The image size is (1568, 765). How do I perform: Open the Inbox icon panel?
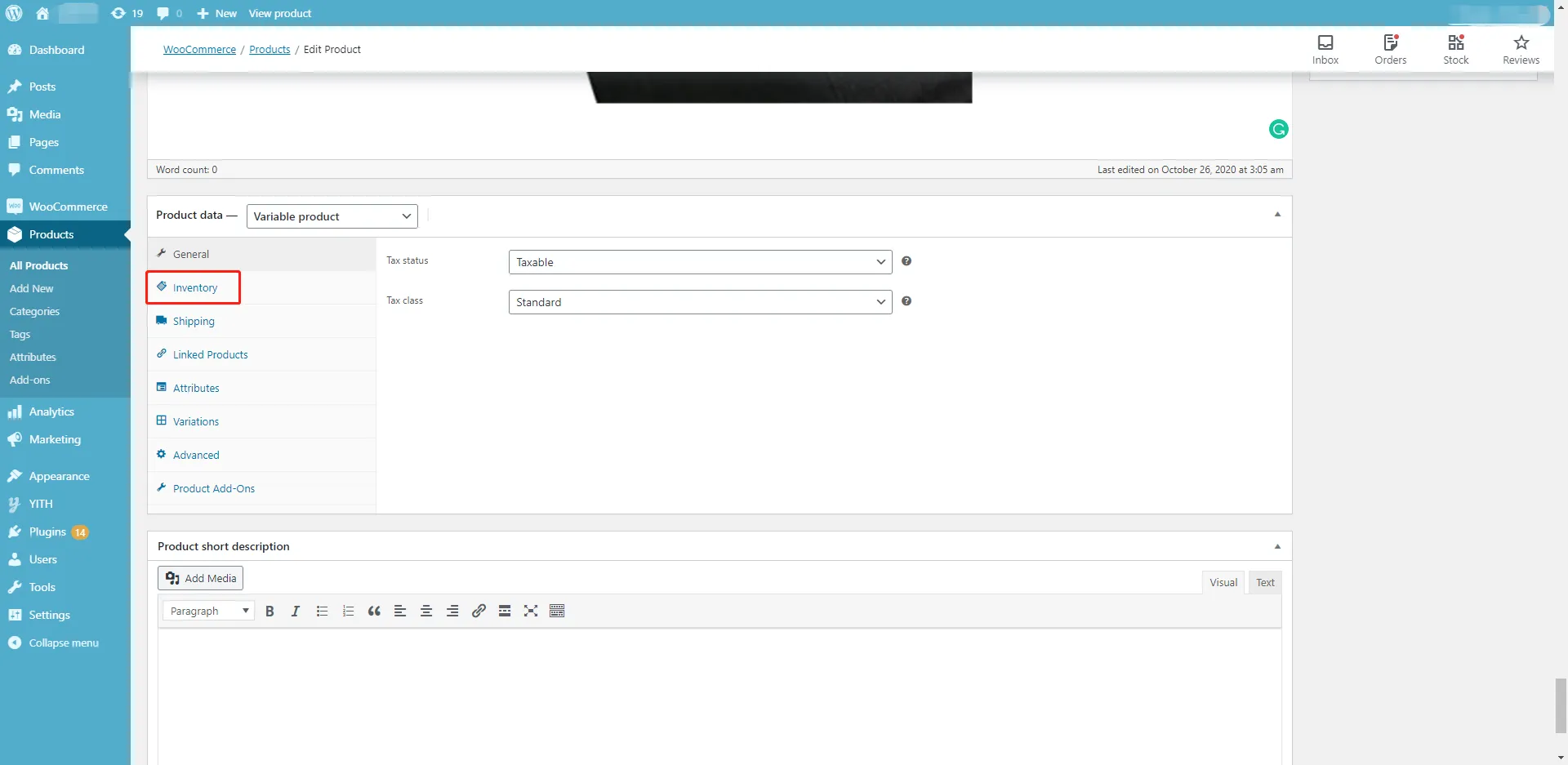tap(1325, 49)
